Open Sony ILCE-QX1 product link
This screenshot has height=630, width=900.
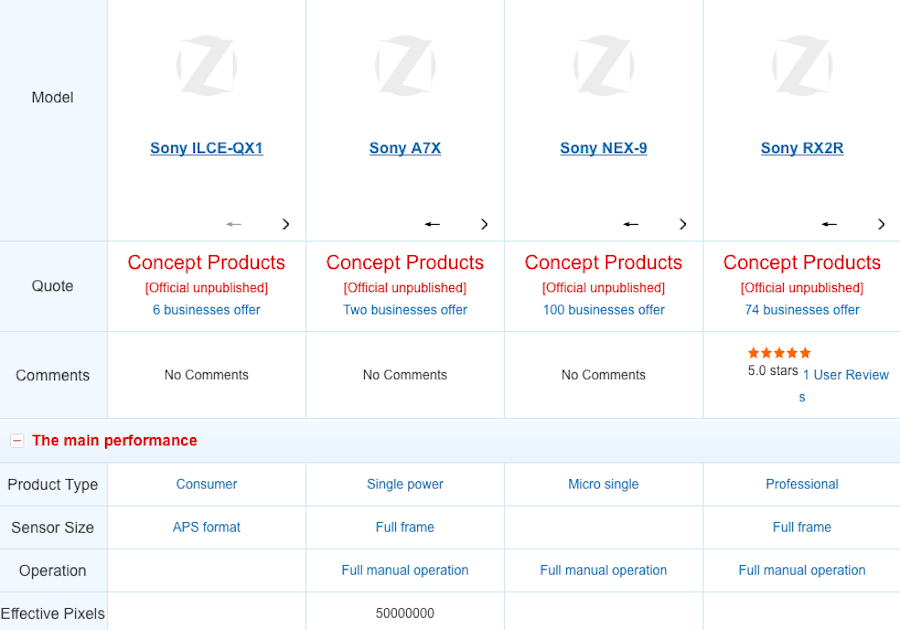[x=206, y=148]
